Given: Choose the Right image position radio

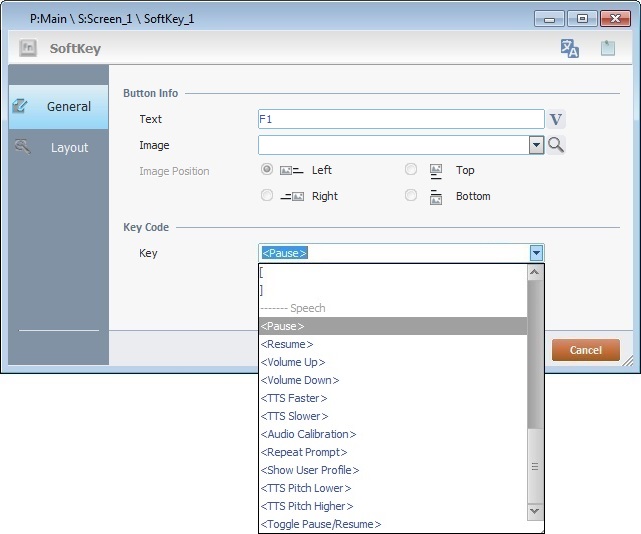Looking at the screenshot, I should pos(267,196).
